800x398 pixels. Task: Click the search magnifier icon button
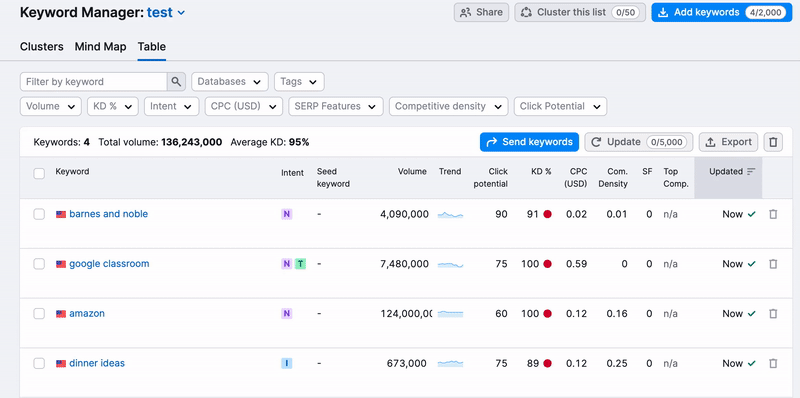coord(176,82)
